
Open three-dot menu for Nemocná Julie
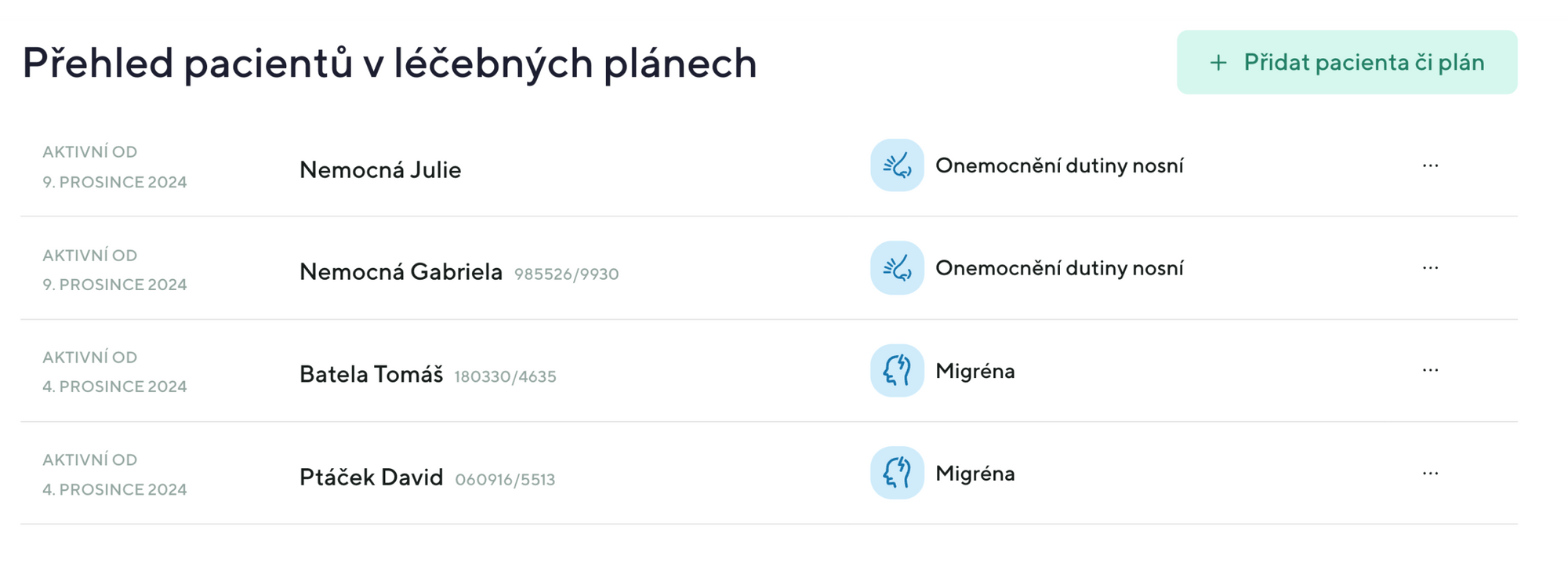[1430, 165]
